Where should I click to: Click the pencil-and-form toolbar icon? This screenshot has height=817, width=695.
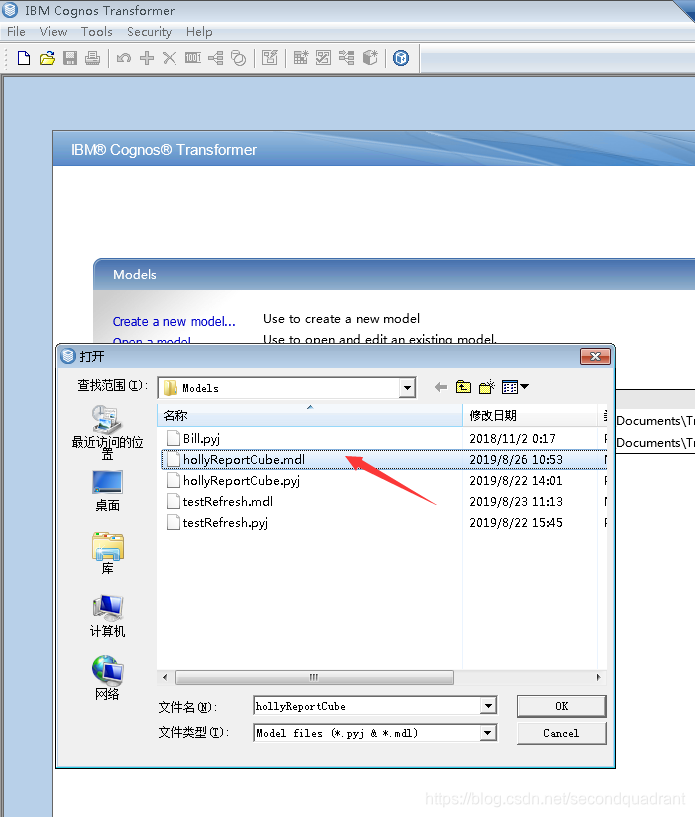[270, 58]
